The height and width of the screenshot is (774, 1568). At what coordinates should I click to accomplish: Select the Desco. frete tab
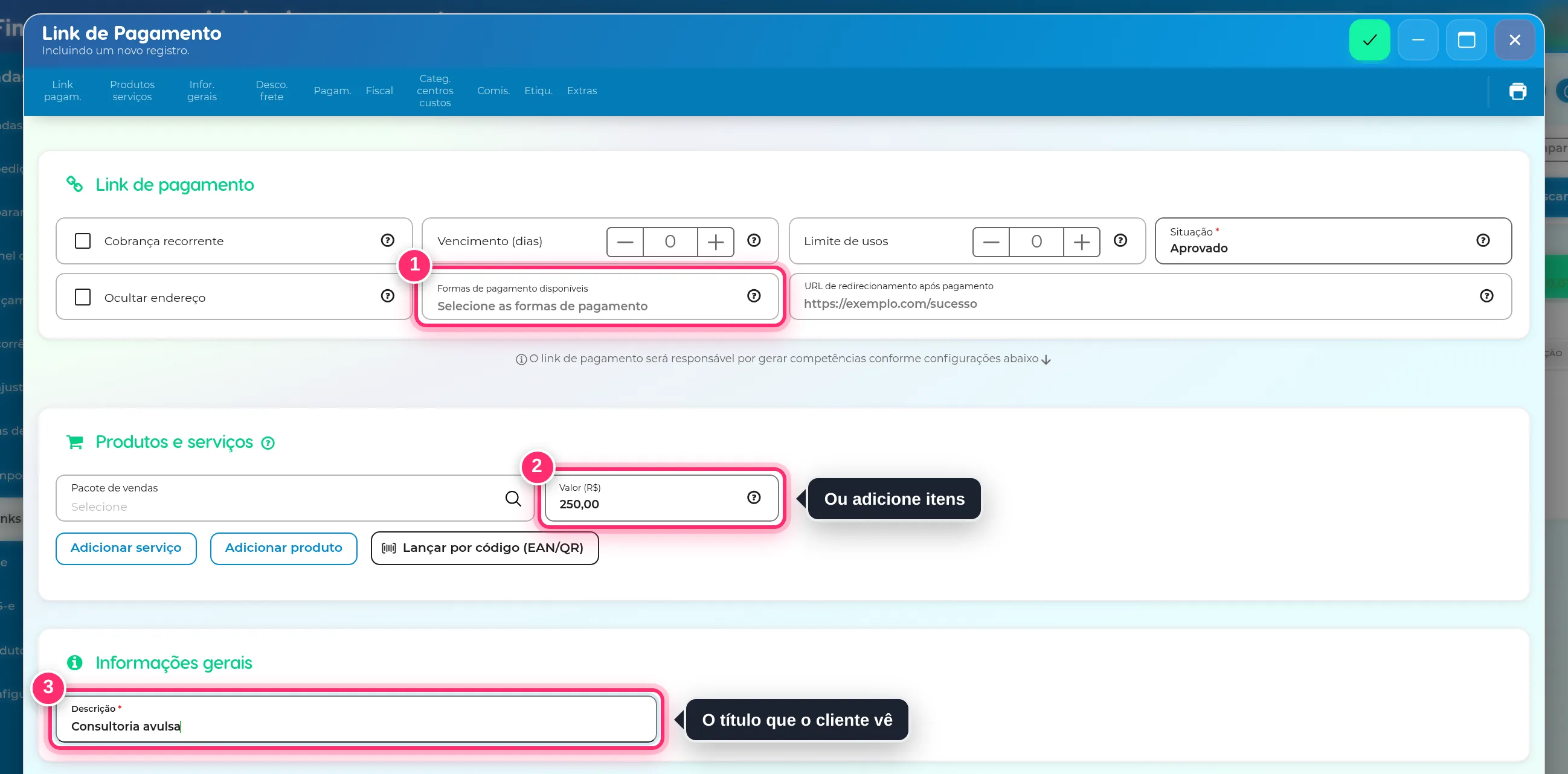[271, 91]
